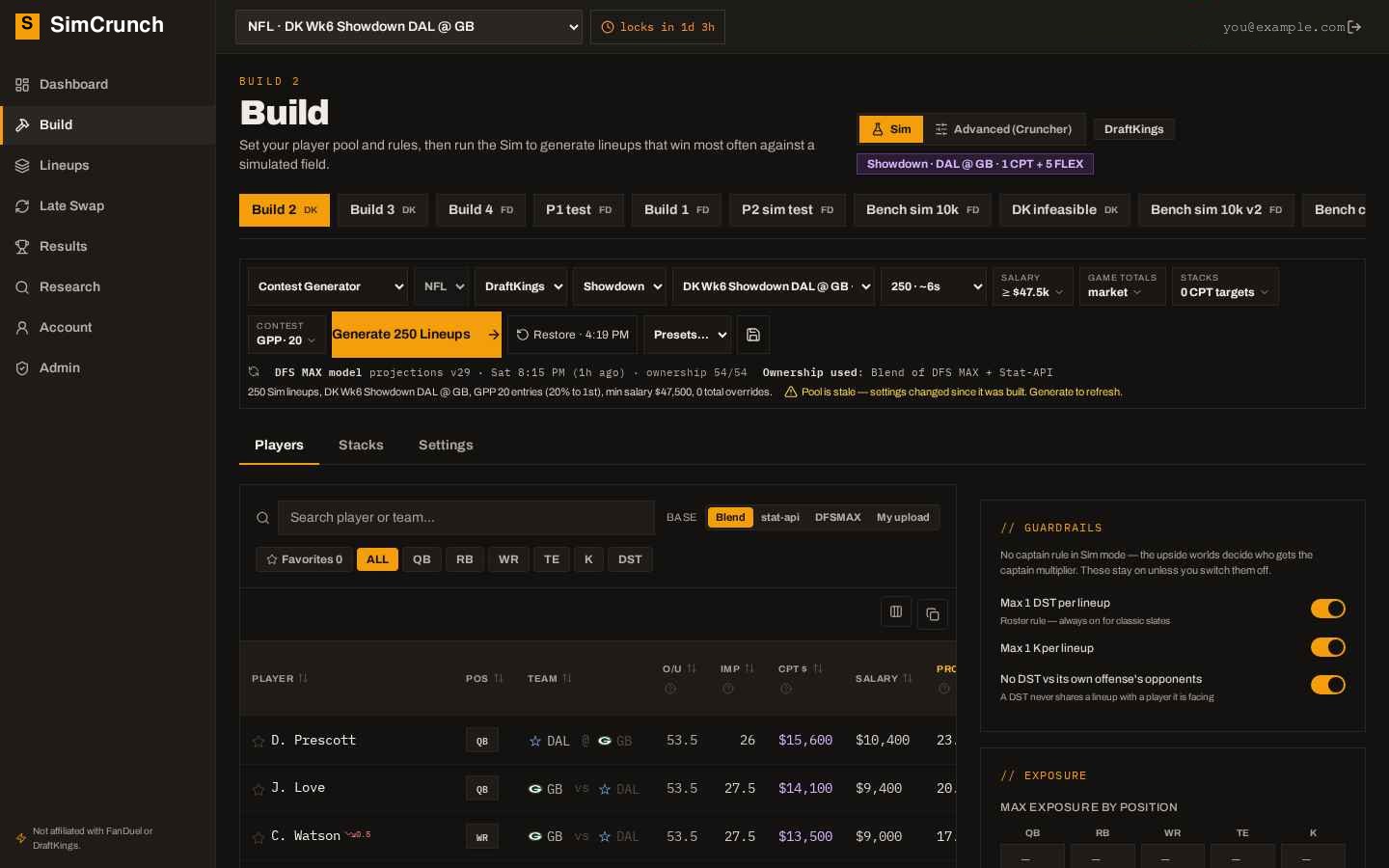Viewport: 1389px width, 868px height.
Task: Click the Lineups stack icon
Action: pyautogui.click(x=22, y=166)
